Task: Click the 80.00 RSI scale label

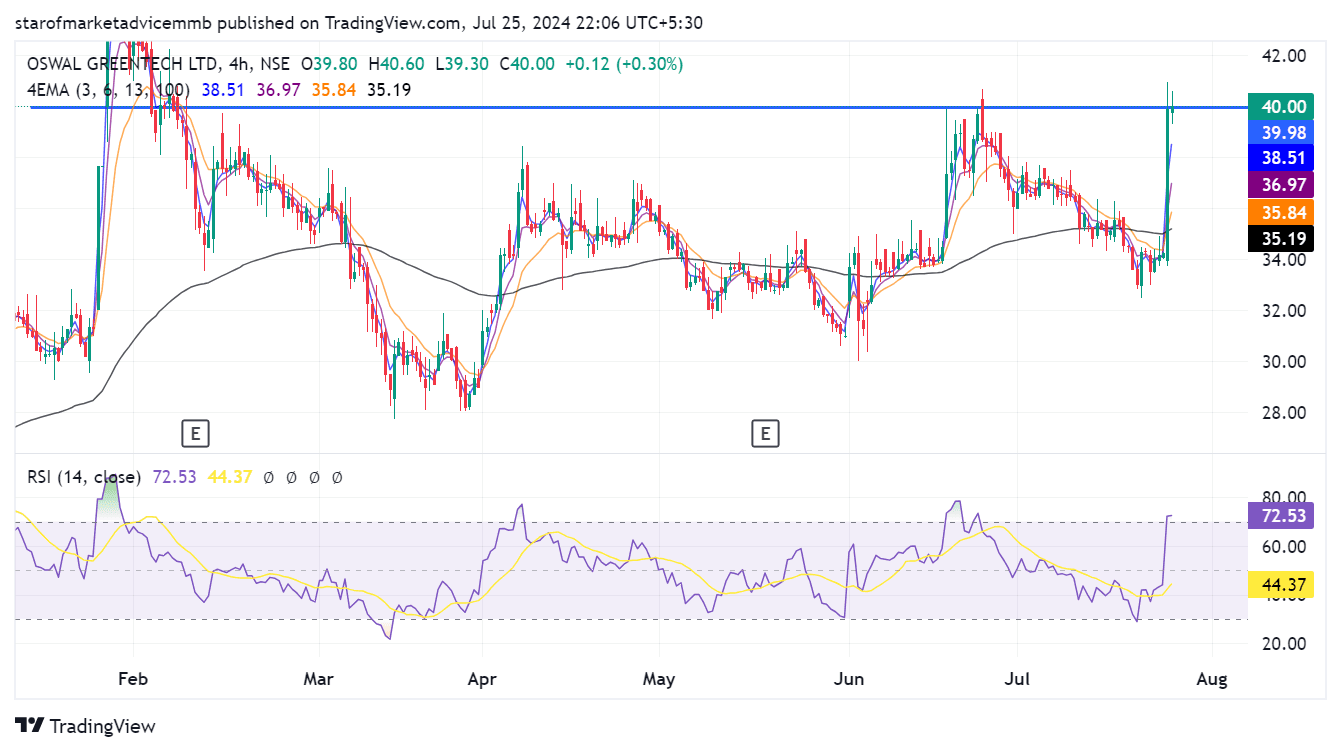Action: (1284, 497)
